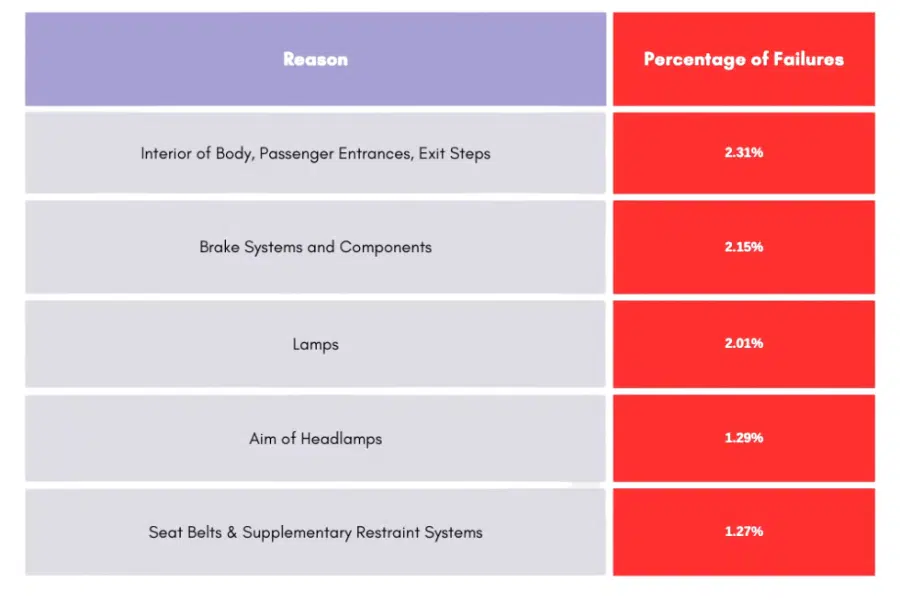
Task: Click the 2.01% value for Lamps
Action: 743,344
